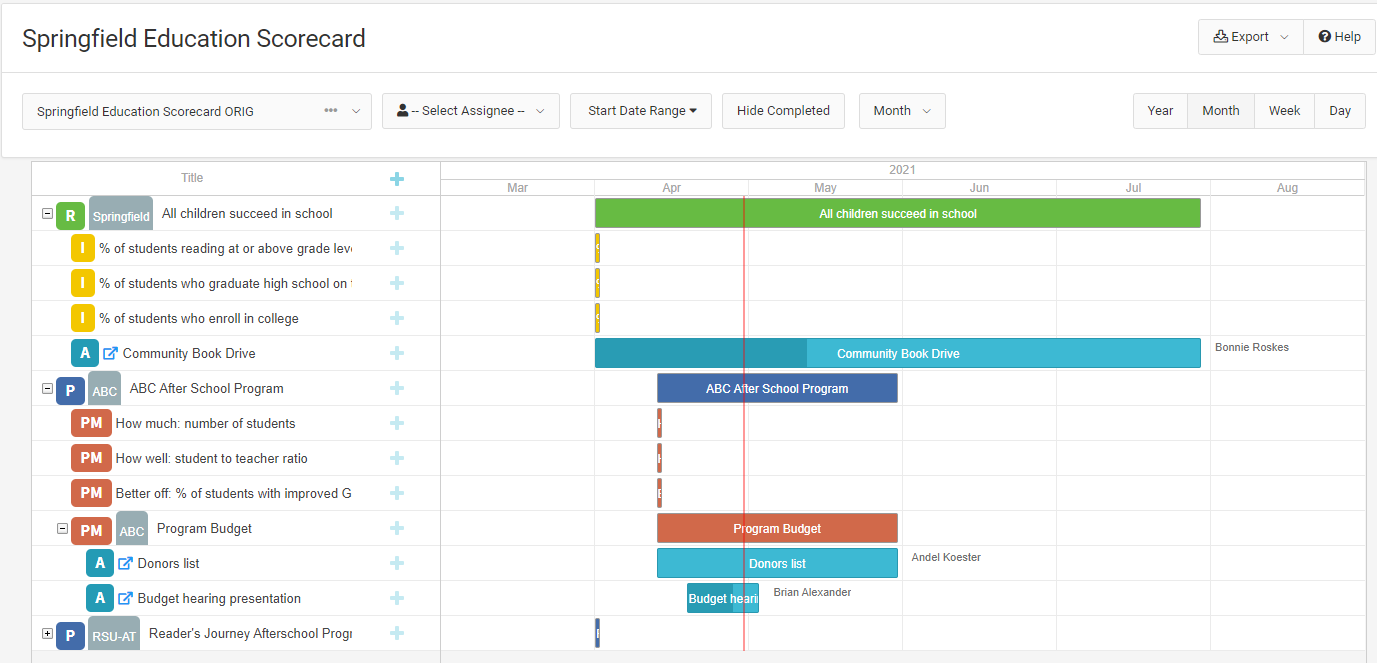Click the A badge beside Community Book Drive
This screenshot has width=1377, height=663.
coord(85,353)
